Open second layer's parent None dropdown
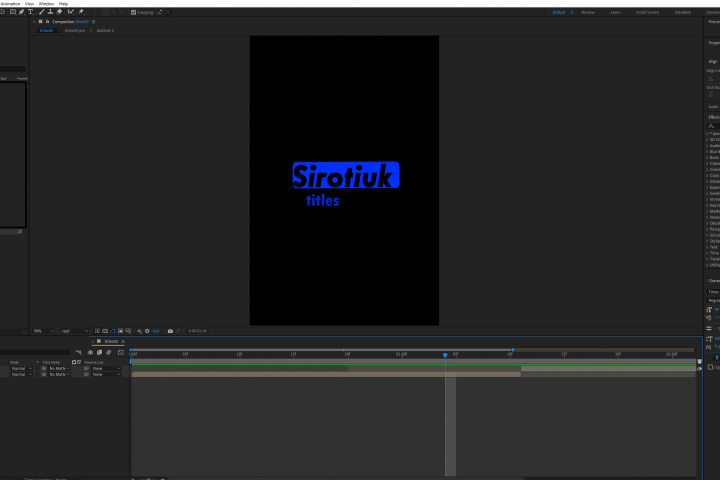 pos(106,374)
